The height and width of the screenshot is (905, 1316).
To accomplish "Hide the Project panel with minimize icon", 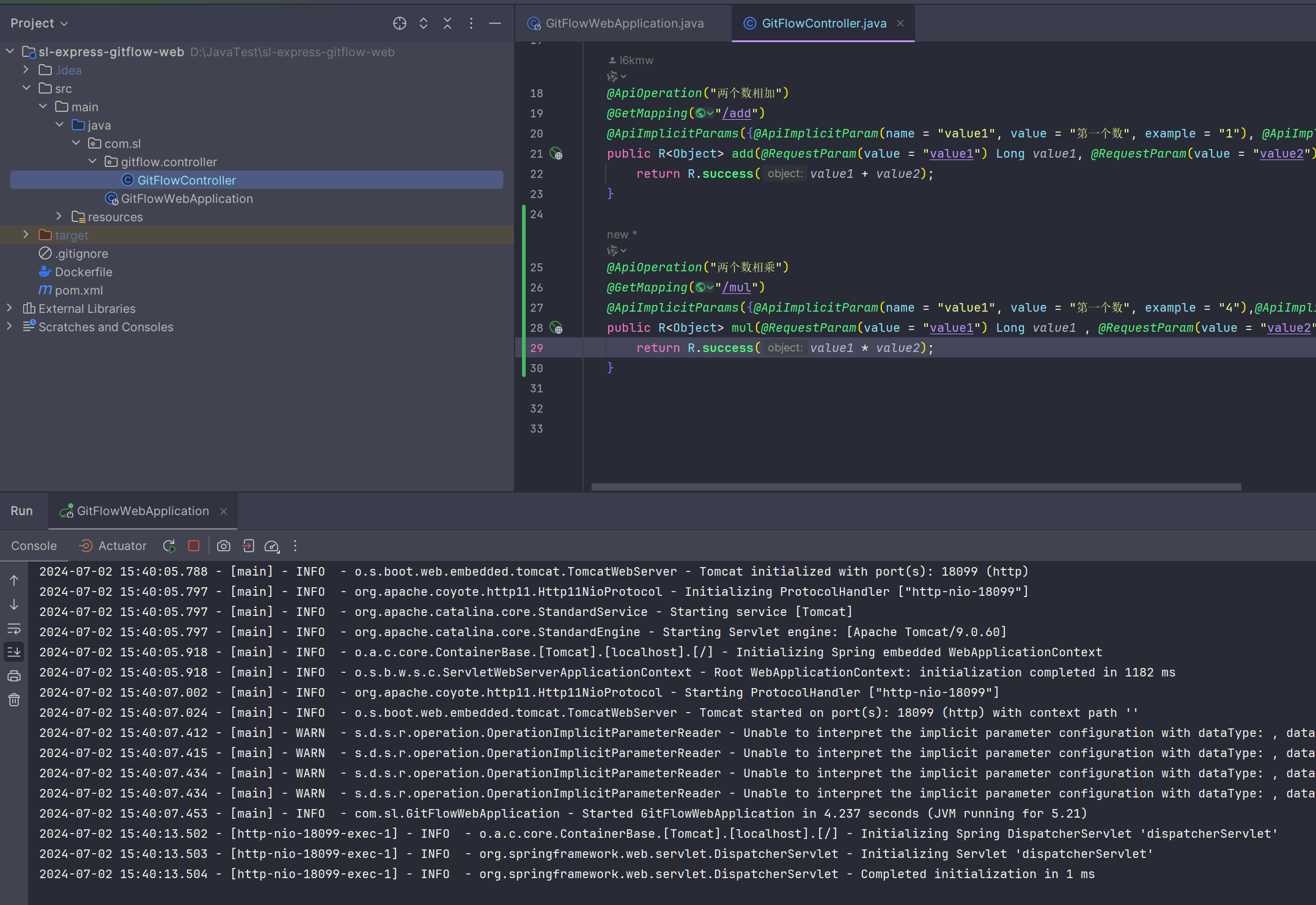I will click(495, 23).
